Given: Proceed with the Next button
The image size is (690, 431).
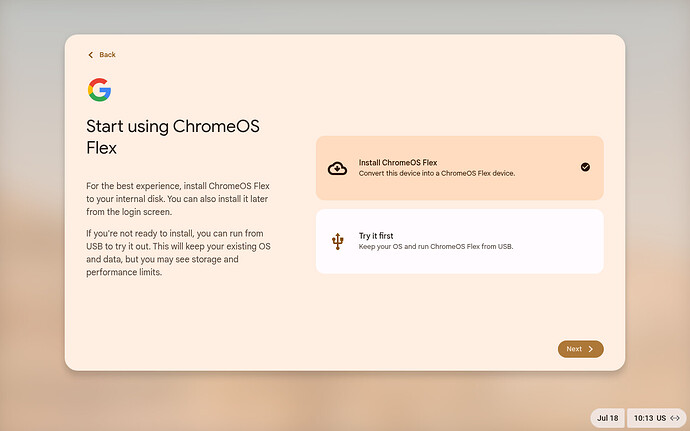Looking at the screenshot, I should pyautogui.click(x=580, y=349).
